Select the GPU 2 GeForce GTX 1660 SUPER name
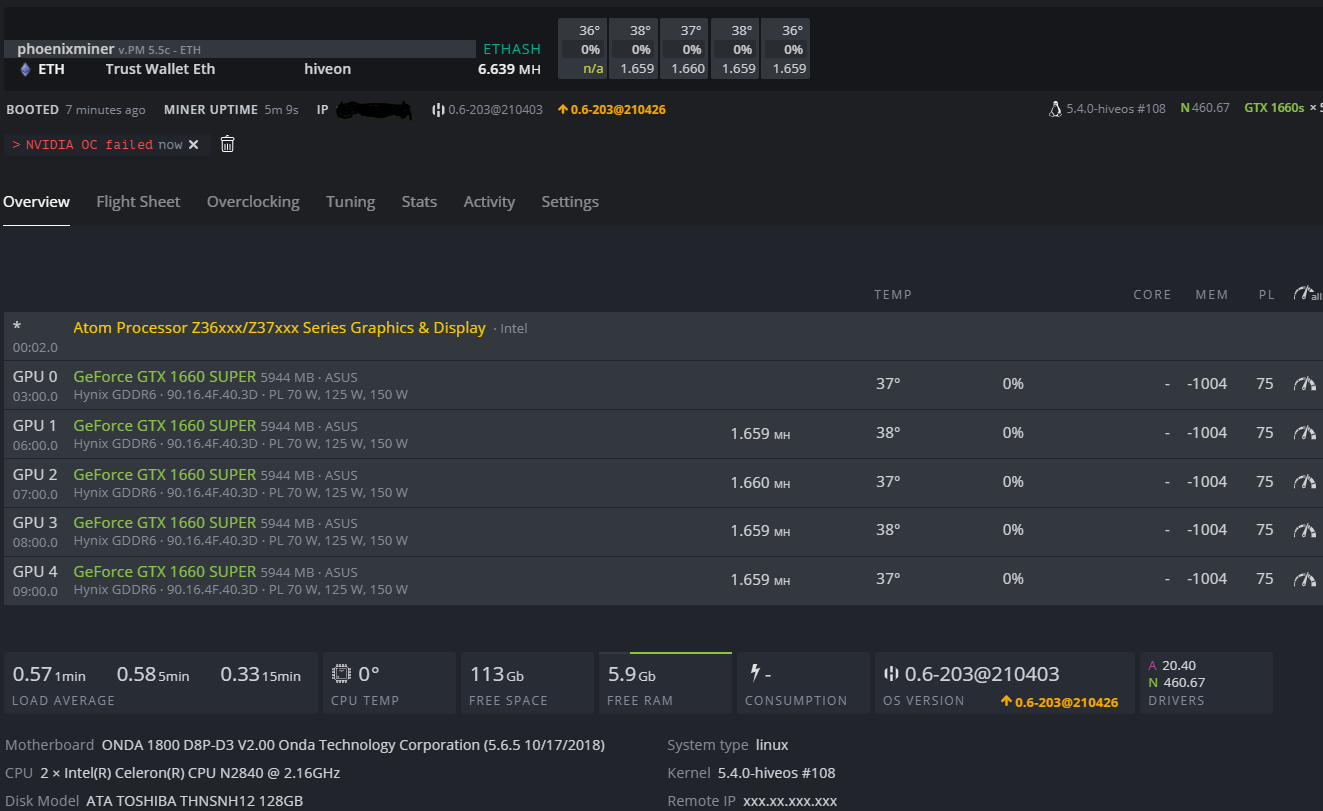 [165, 474]
